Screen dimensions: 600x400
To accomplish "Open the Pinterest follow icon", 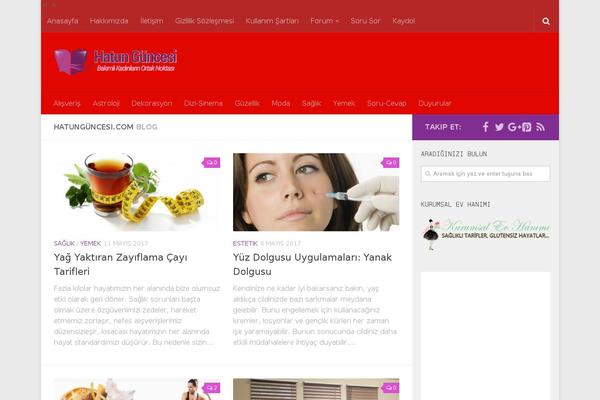I will (x=527, y=127).
